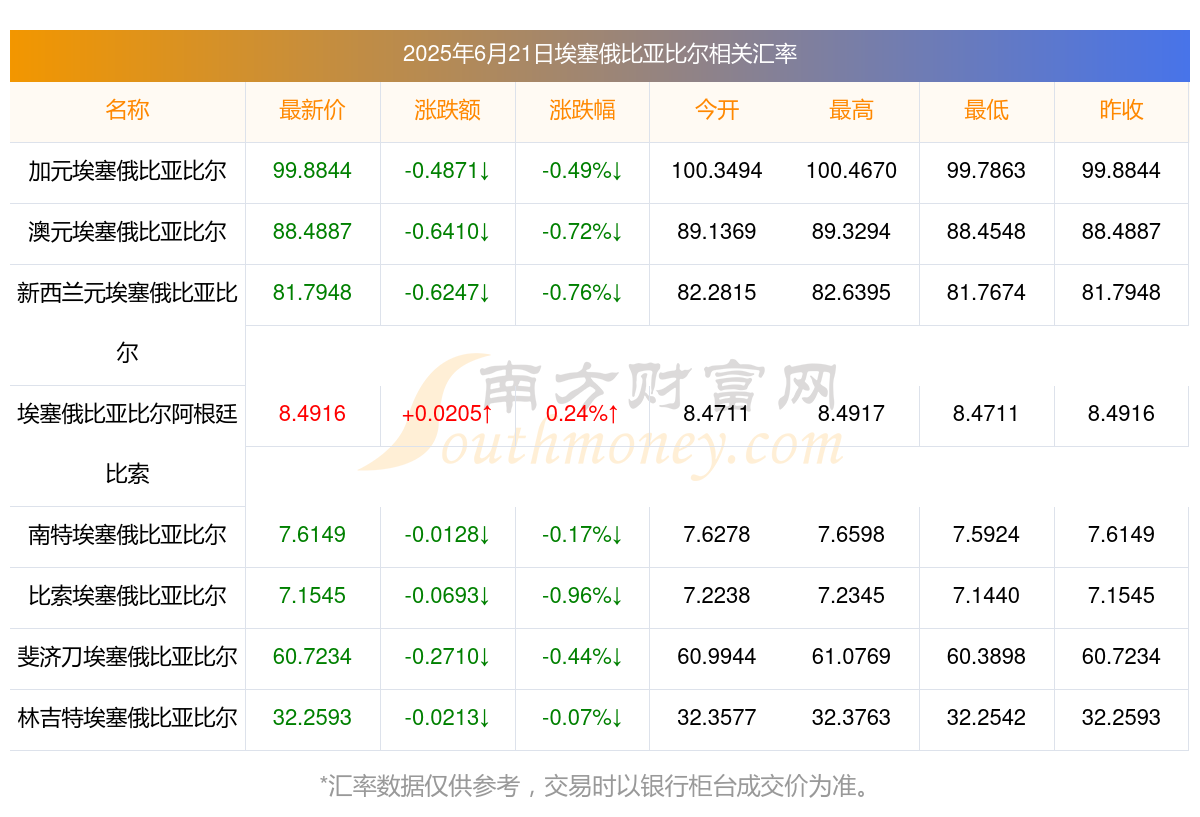The width and height of the screenshot is (1200, 817).
Task: Click the low value 99.7863
Action: pyautogui.click(x=986, y=171)
